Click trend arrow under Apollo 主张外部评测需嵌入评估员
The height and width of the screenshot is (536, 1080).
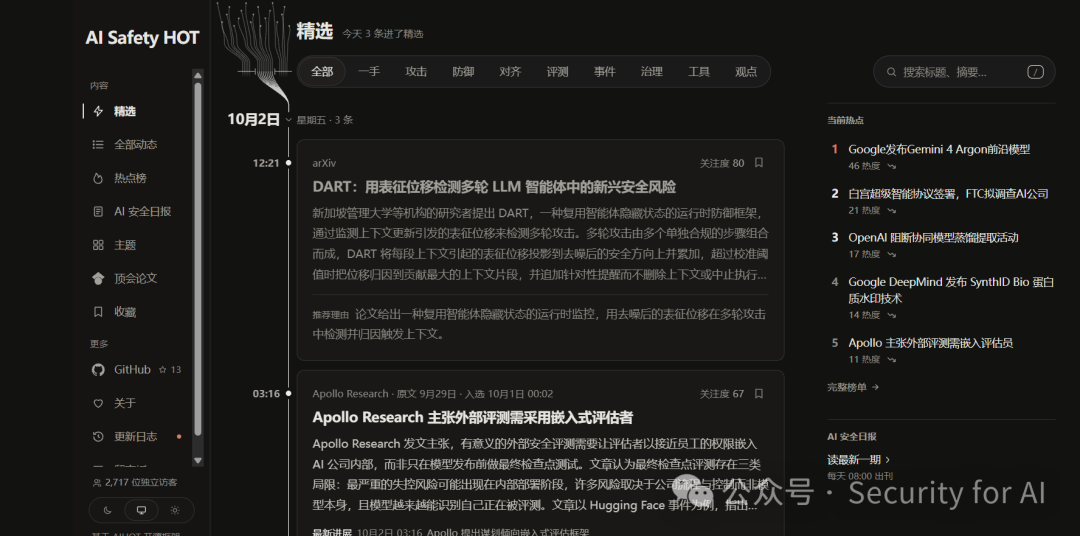point(891,360)
